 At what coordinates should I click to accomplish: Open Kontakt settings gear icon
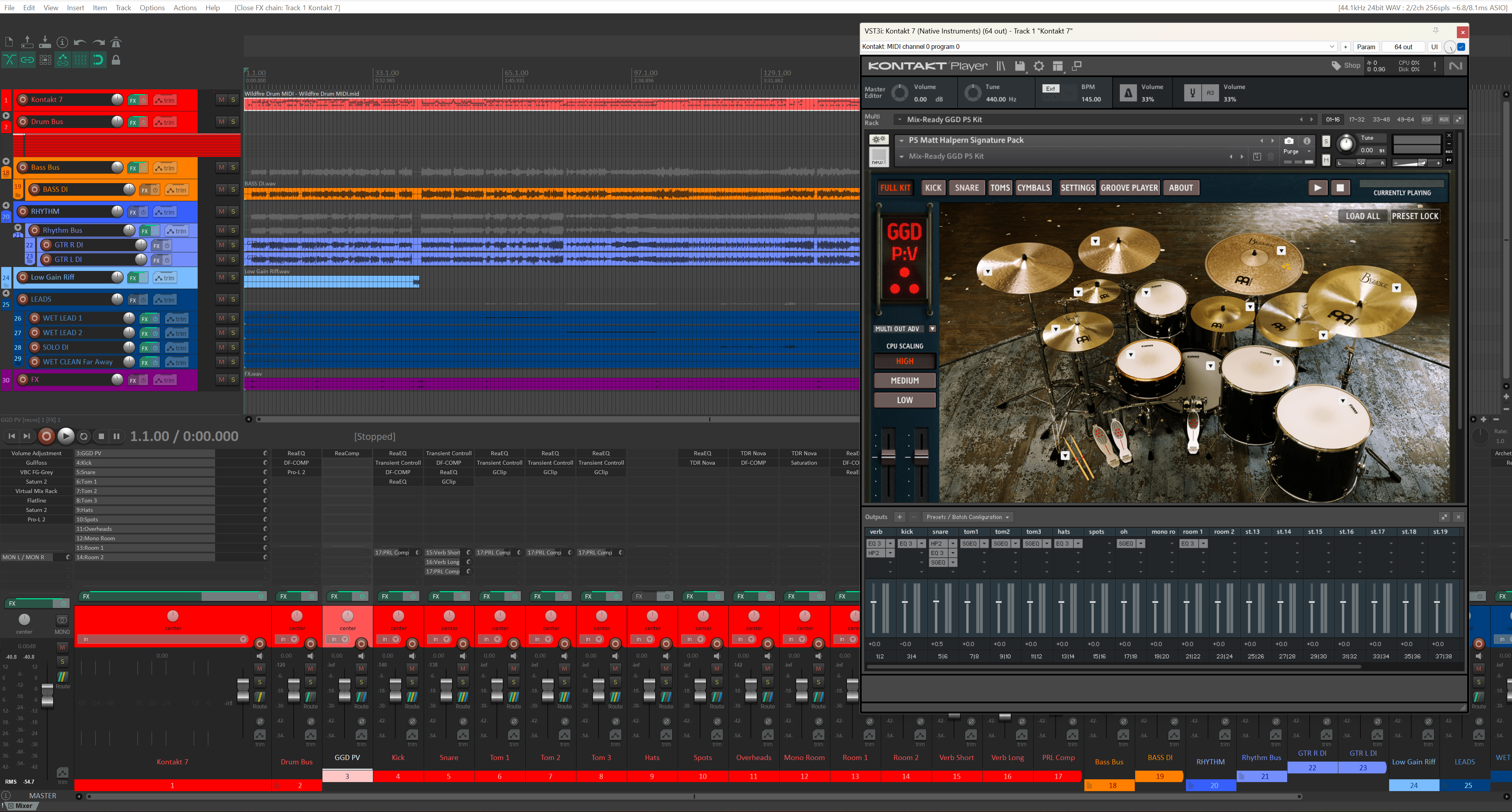(x=1039, y=66)
